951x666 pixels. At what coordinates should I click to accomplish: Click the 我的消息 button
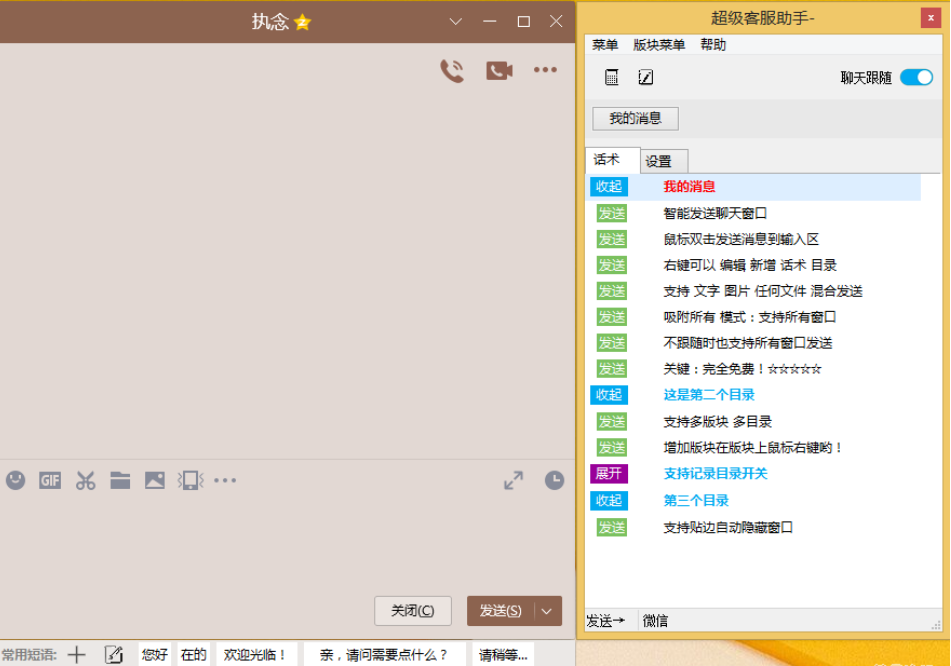tap(634, 117)
